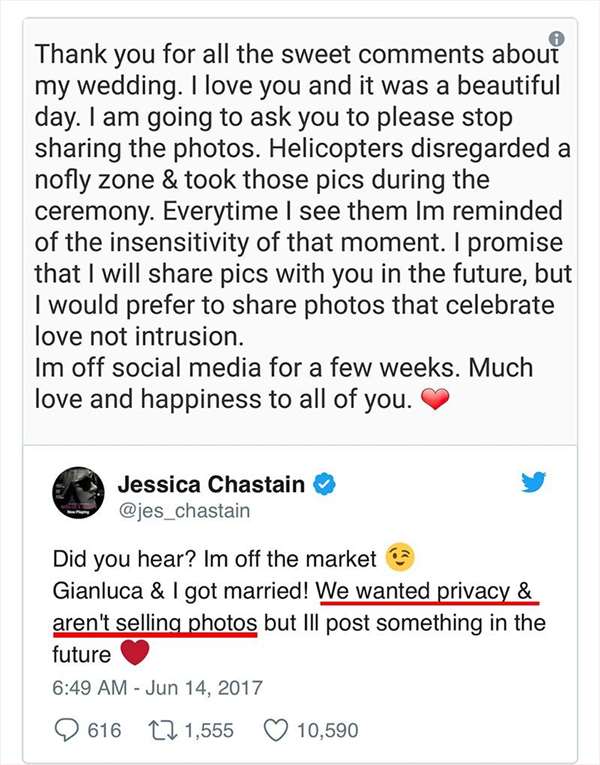The width and height of the screenshot is (600, 765).
Task: Open the Jessica Chastain display name link
Action: (211, 484)
